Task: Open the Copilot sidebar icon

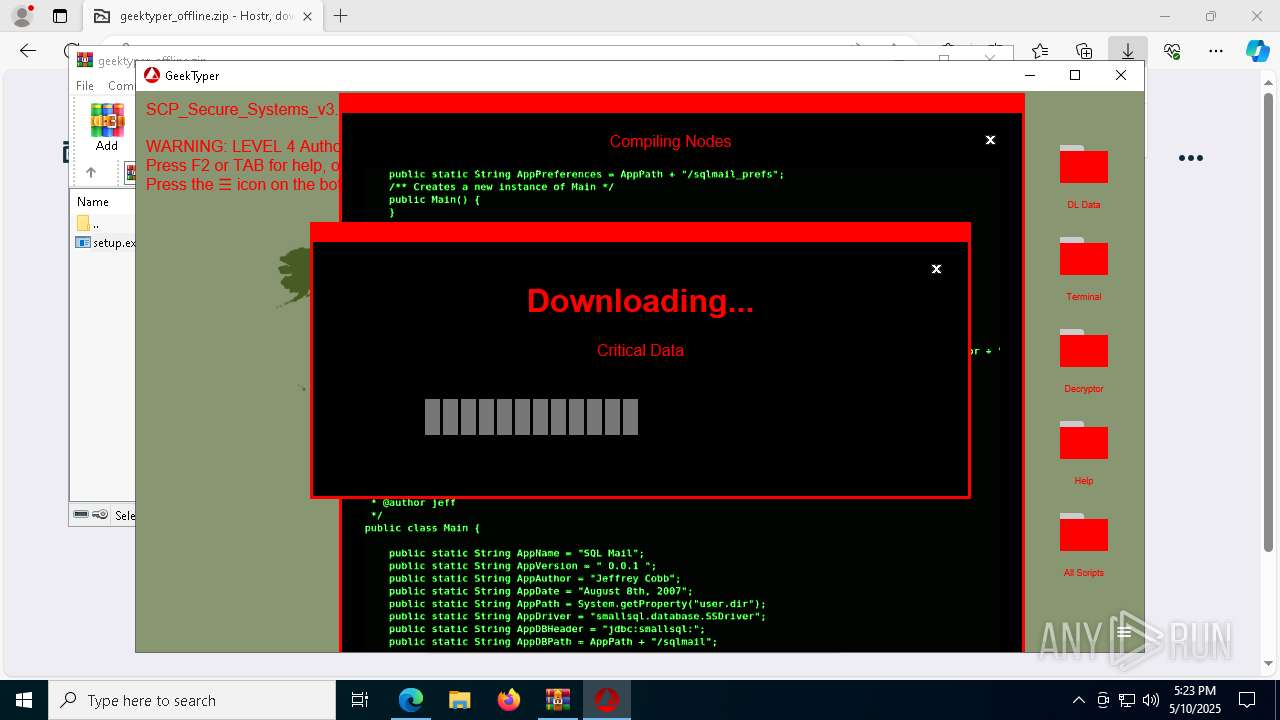Action: (x=1257, y=51)
